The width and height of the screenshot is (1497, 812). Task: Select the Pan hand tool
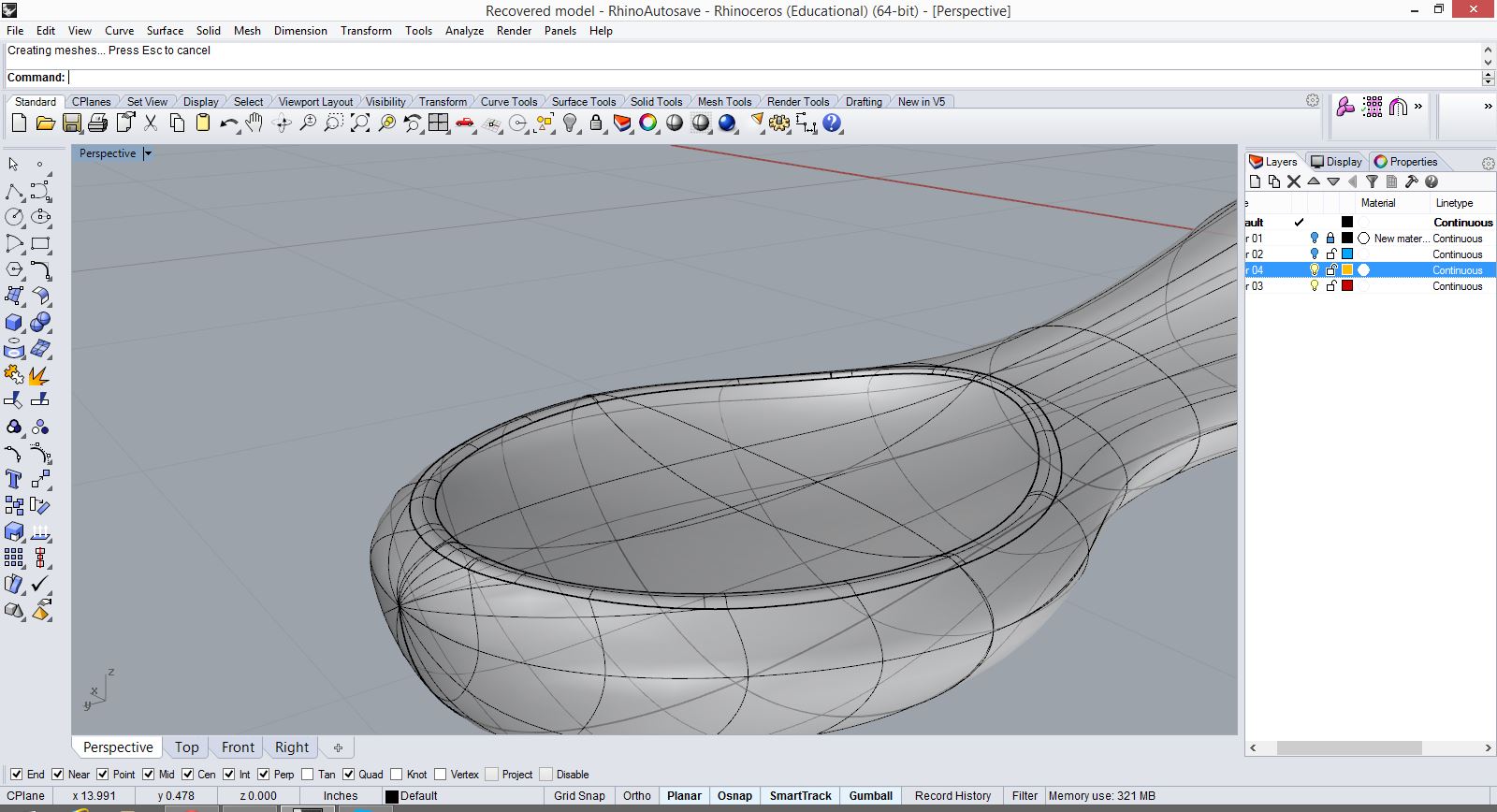coord(254,123)
